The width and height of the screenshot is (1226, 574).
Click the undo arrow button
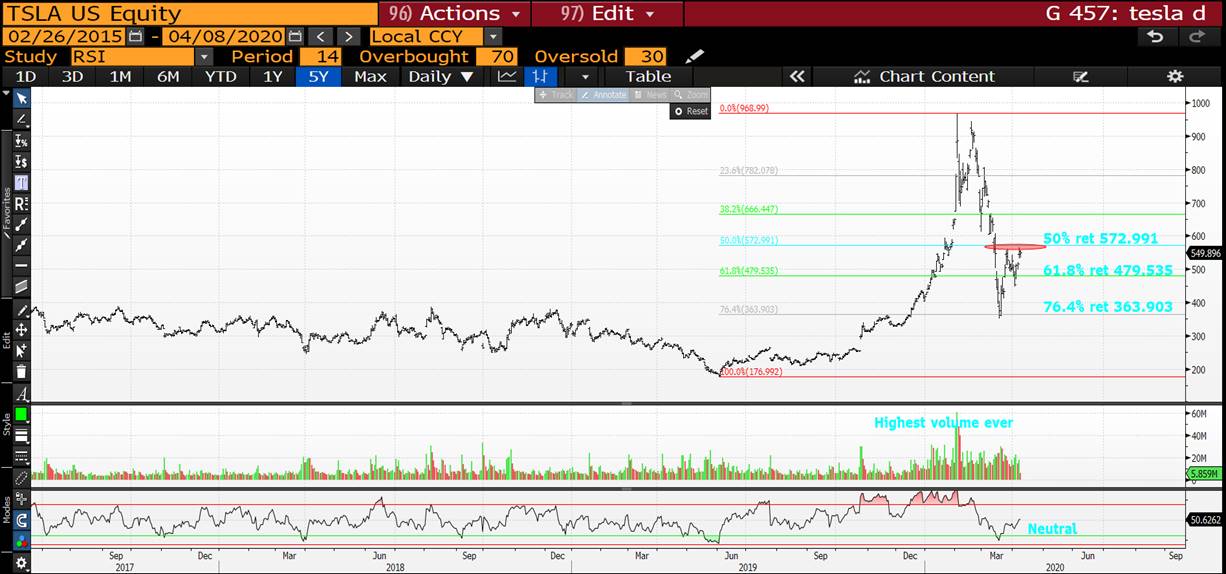(1156, 36)
